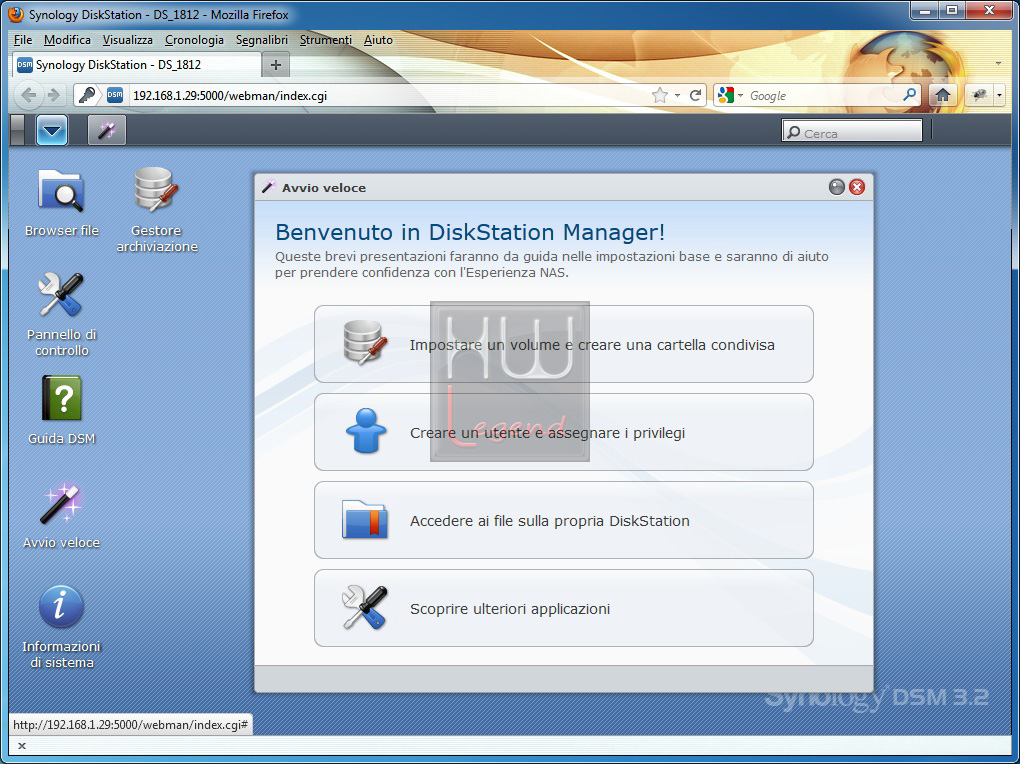
Task: Click the search magnifier icon
Action: 909,95
